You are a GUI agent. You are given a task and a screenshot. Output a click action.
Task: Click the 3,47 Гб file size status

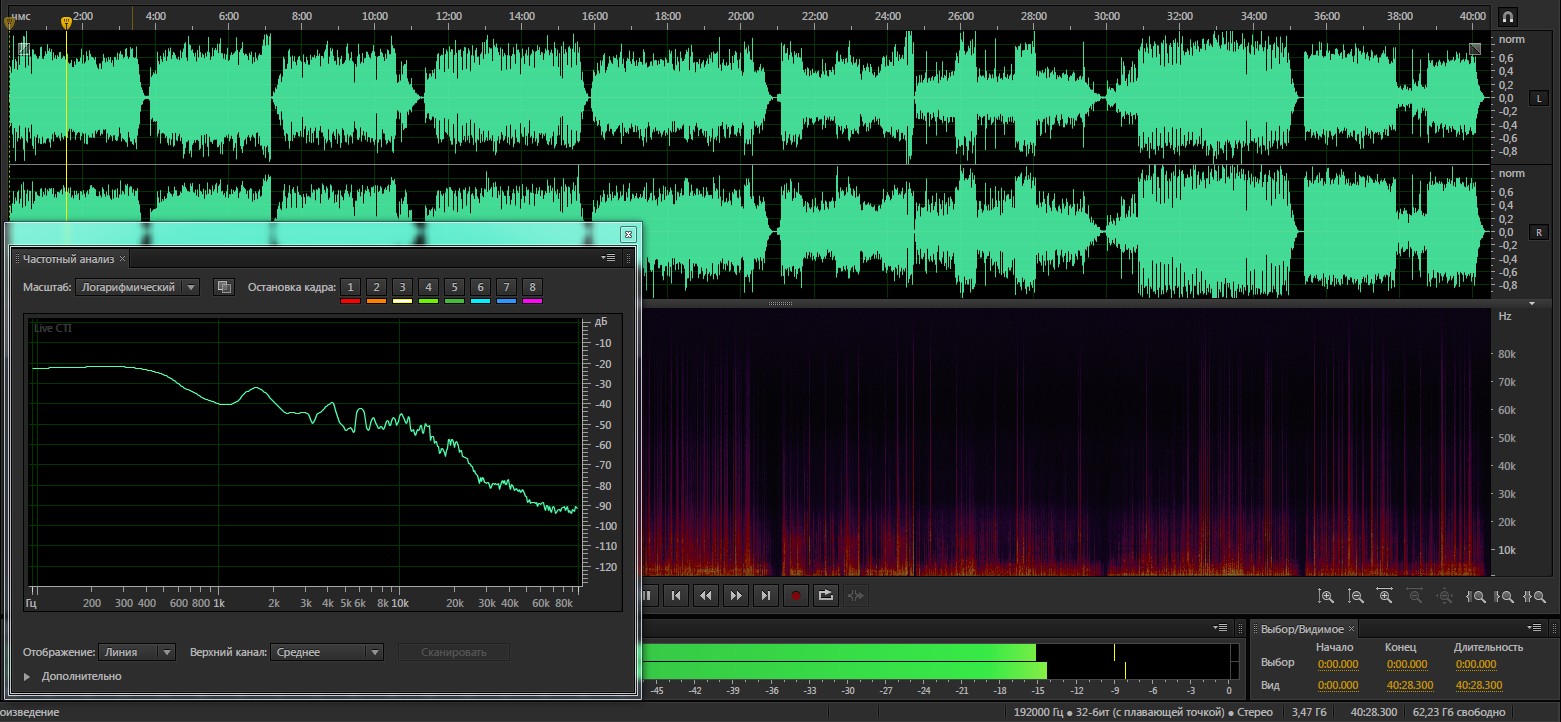point(1309,712)
